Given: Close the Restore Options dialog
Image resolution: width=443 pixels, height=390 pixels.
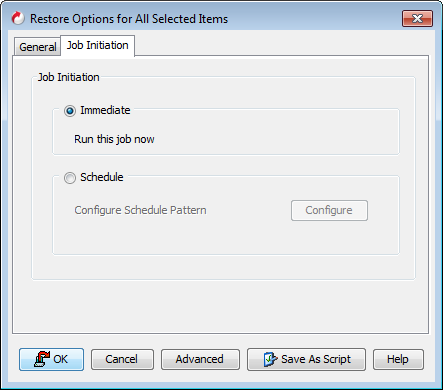Looking at the screenshot, I should pyautogui.click(x=417, y=18).
